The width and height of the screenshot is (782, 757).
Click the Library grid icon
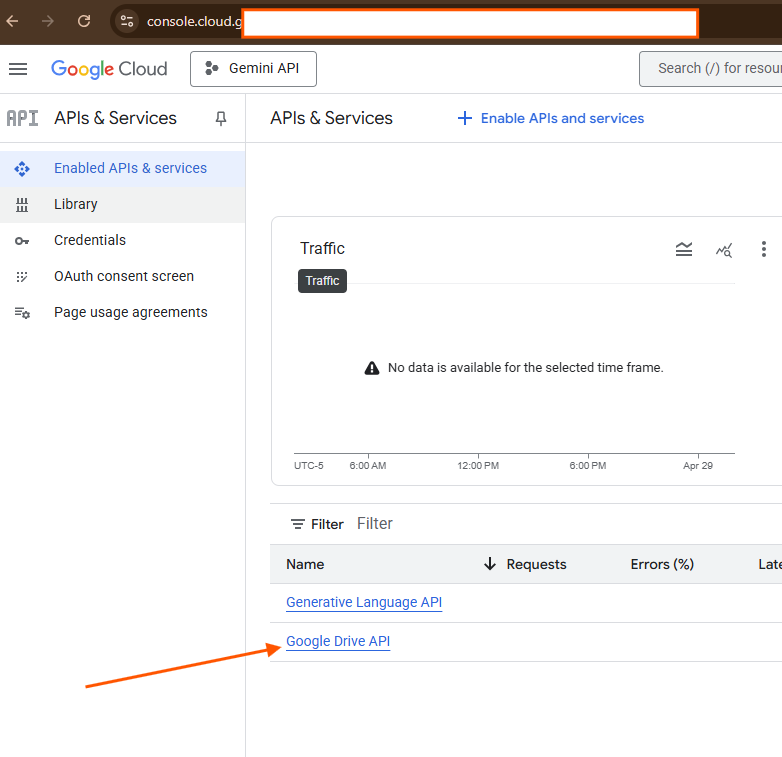(22, 205)
